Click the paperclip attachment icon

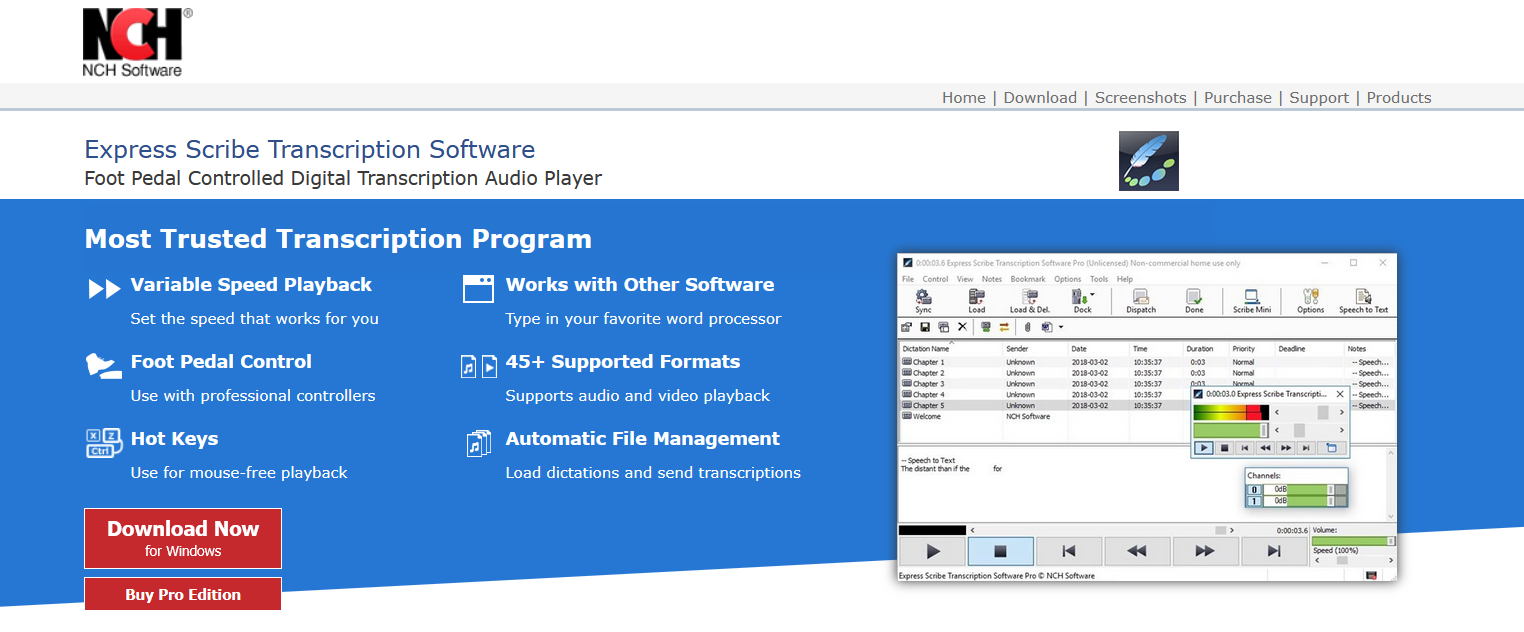tap(1027, 327)
